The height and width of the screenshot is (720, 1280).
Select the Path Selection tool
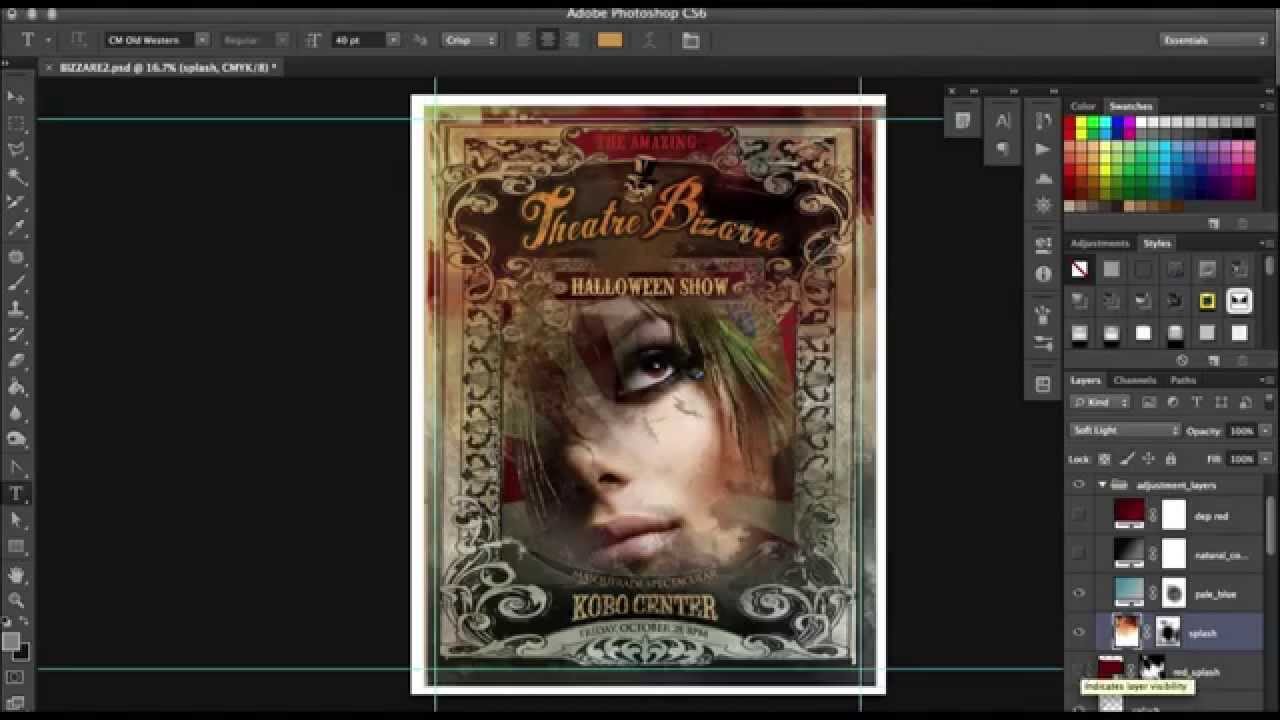16,520
